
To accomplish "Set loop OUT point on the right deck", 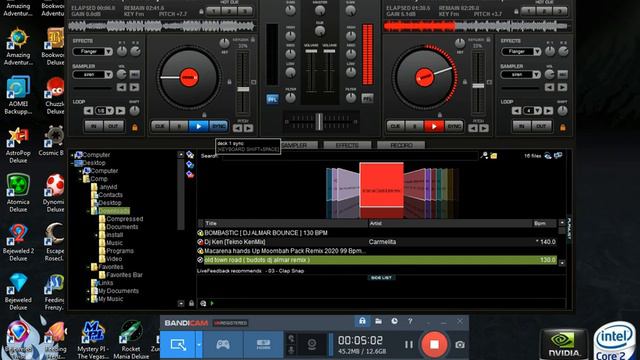I will click(541, 127).
